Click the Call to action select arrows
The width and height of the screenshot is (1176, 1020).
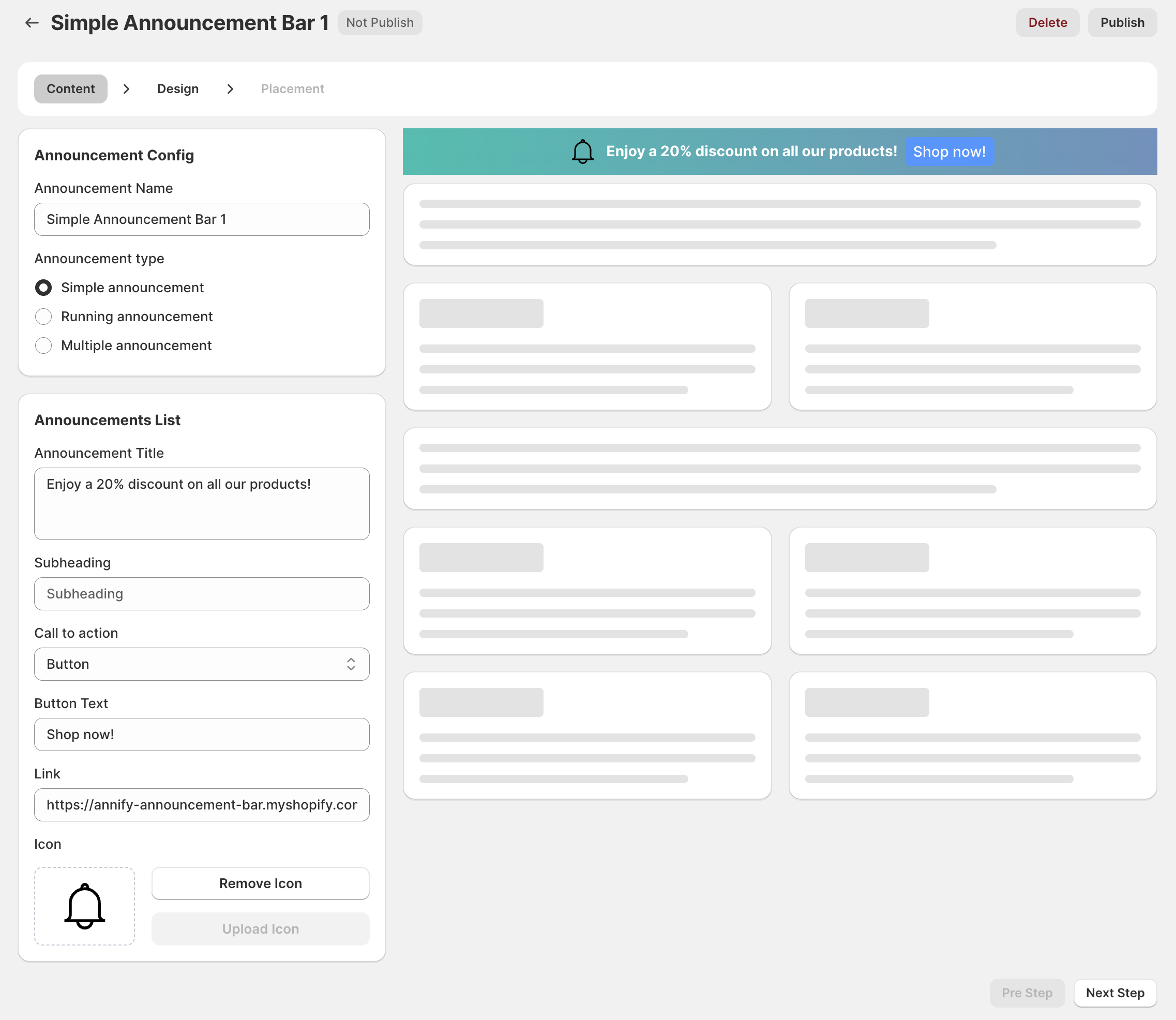click(x=351, y=664)
